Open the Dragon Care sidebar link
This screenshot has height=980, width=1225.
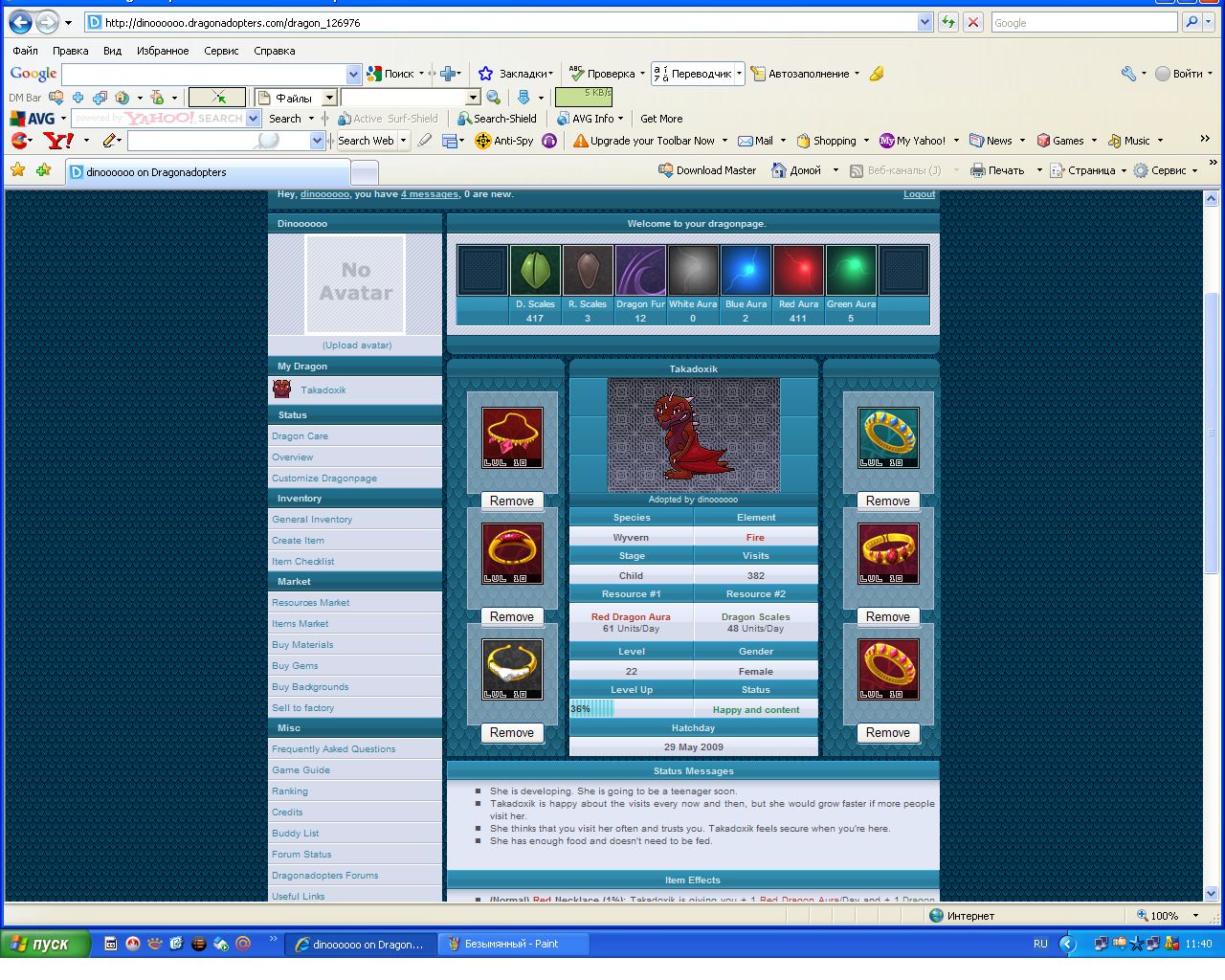300,436
